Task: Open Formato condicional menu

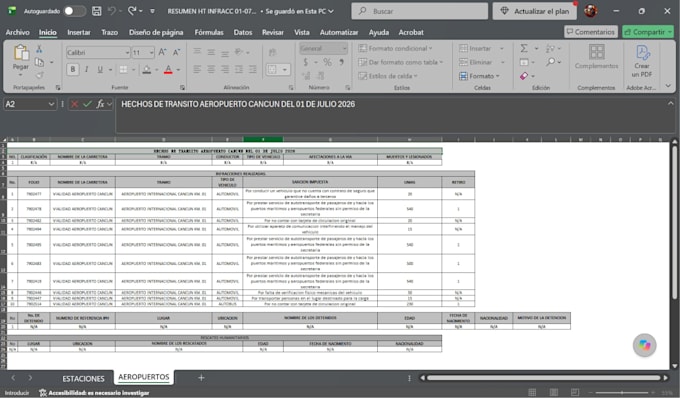Action: [x=395, y=49]
